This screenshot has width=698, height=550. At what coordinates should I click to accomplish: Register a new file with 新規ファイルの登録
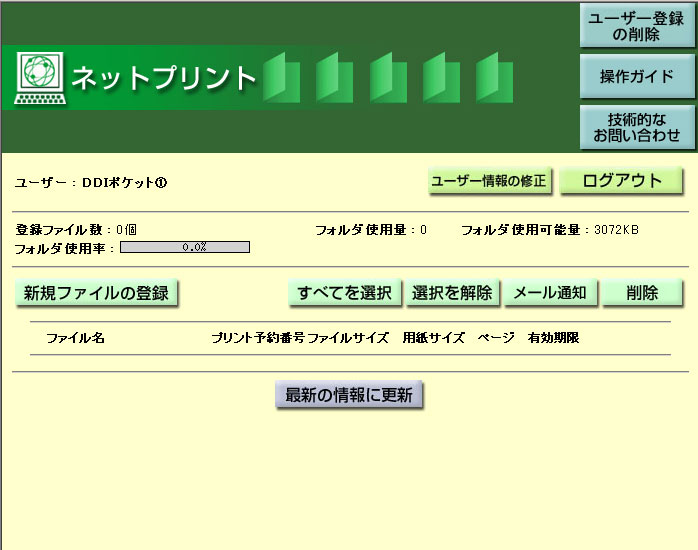coord(96,293)
